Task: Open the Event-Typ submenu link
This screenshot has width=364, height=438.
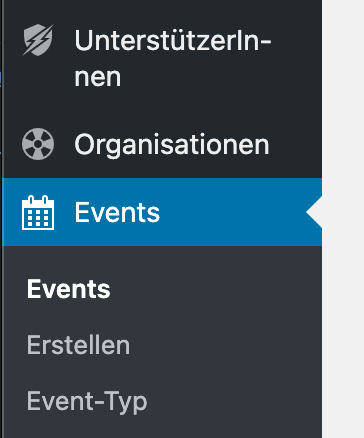Action: tap(87, 402)
